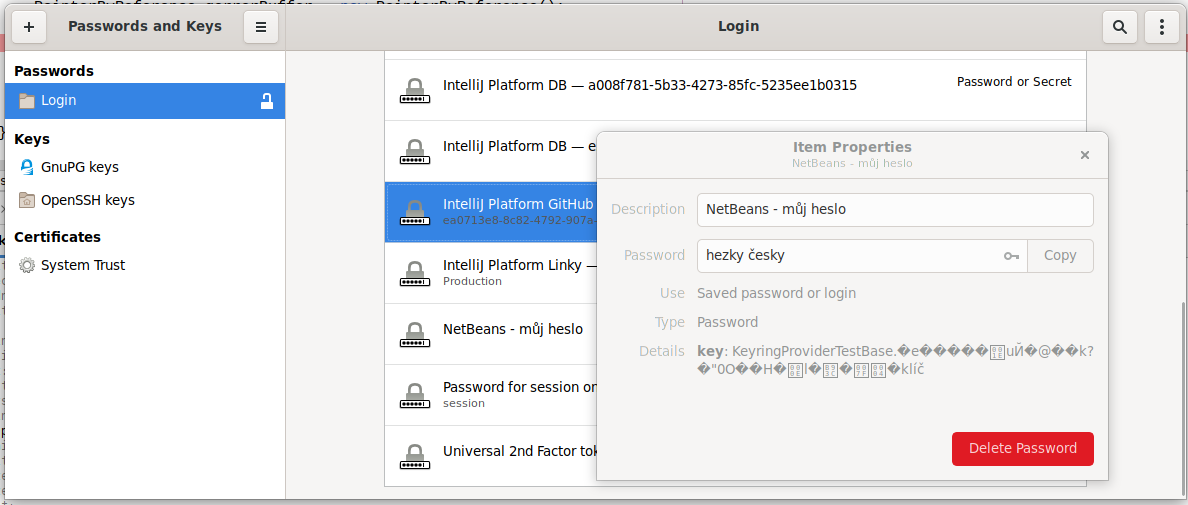
Task: Click the lock icon of the NetBeans list entry
Action: pyautogui.click(x=414, y=335)
